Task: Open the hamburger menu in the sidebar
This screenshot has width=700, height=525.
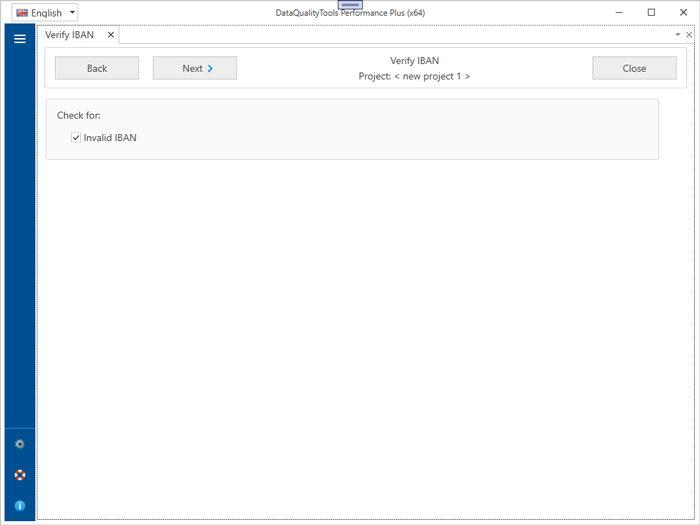Action: [x=19, y=39]
